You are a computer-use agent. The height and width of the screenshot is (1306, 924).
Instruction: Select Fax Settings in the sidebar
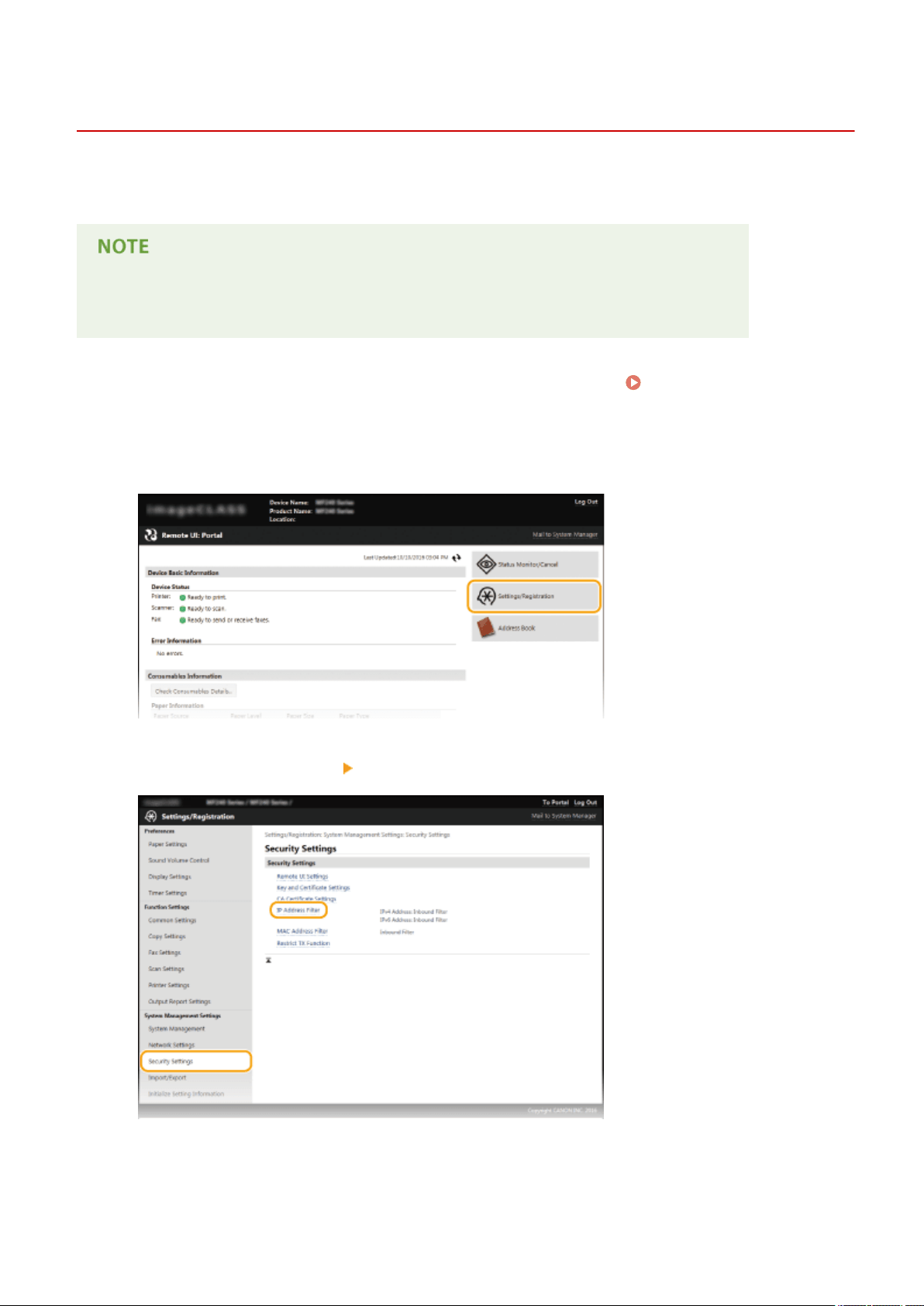[164, 953]
